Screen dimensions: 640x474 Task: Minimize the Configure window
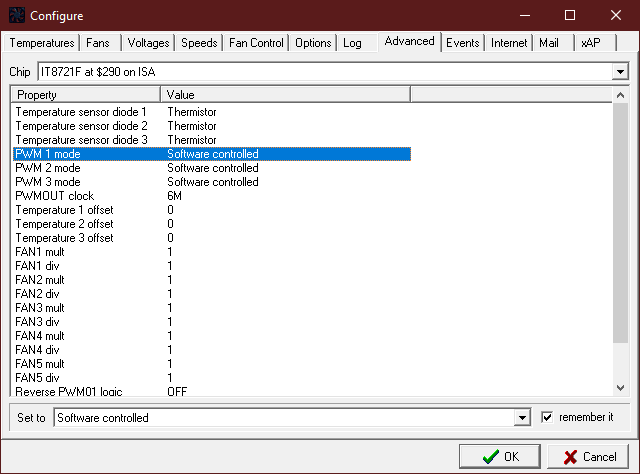(525, 16)
